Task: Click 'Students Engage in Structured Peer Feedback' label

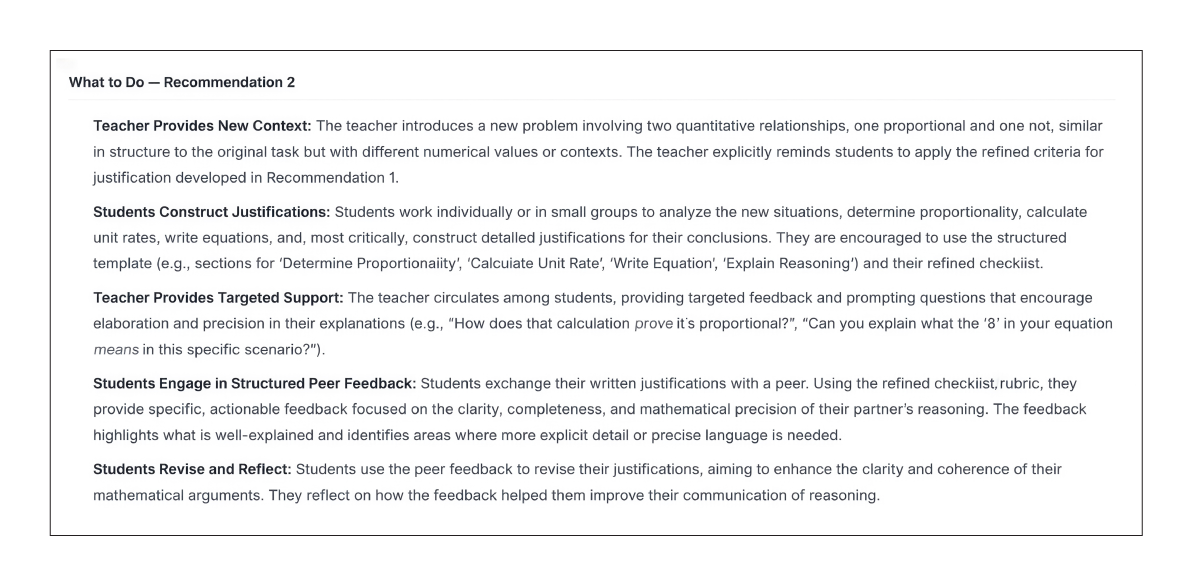Action: [x=254, y=384]
